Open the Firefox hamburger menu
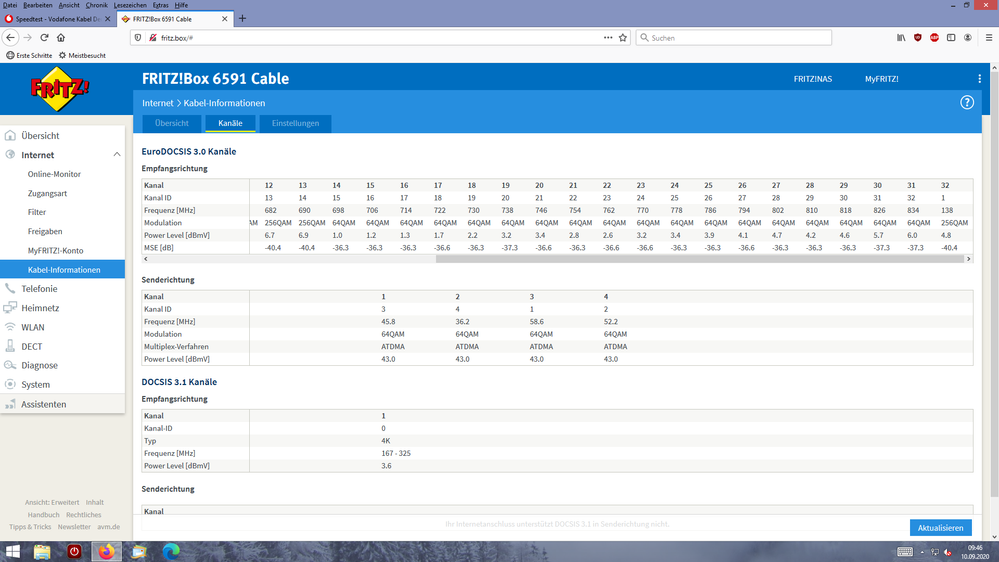 (x=988, y=38)
